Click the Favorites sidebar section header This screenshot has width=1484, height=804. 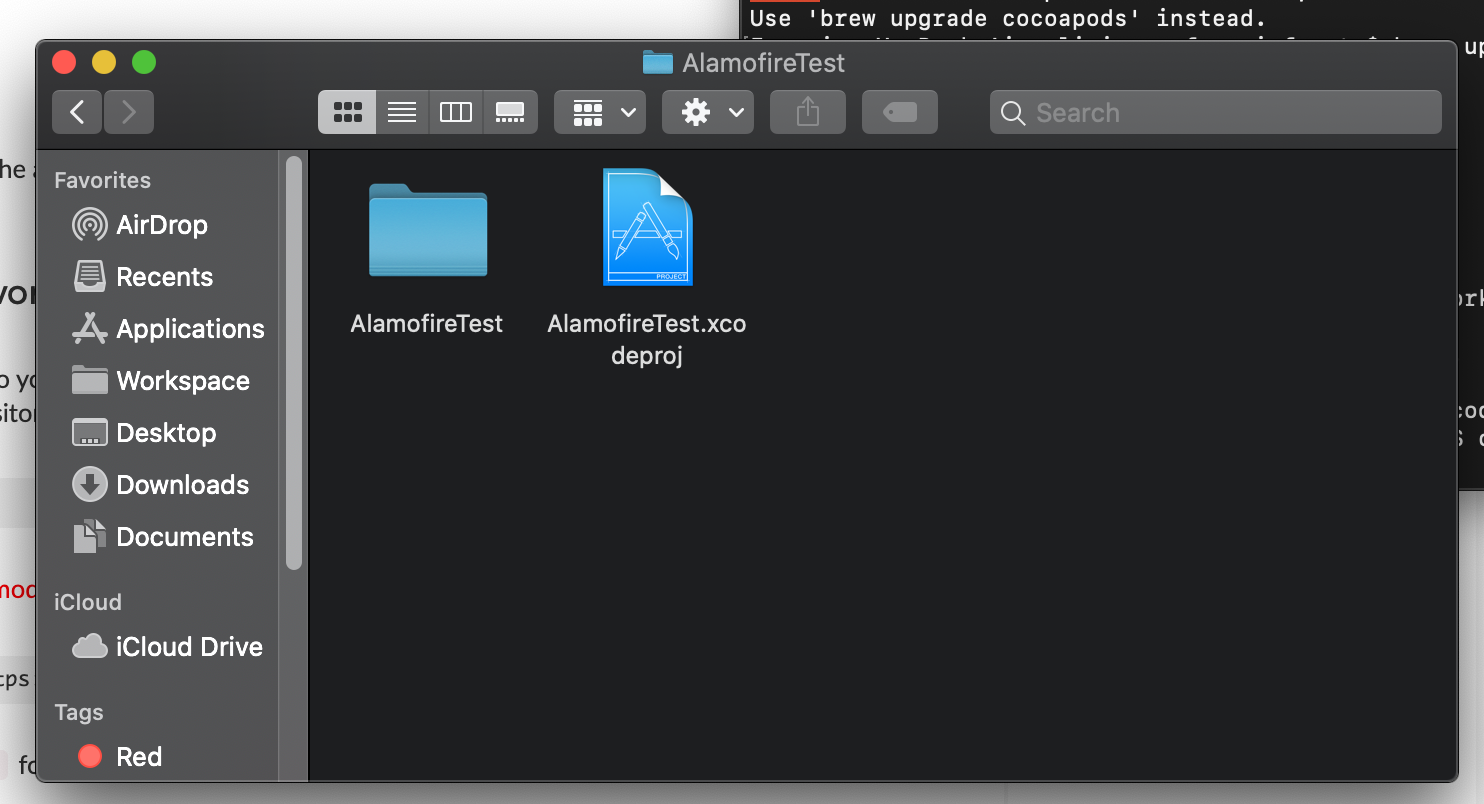pos(102,180)
